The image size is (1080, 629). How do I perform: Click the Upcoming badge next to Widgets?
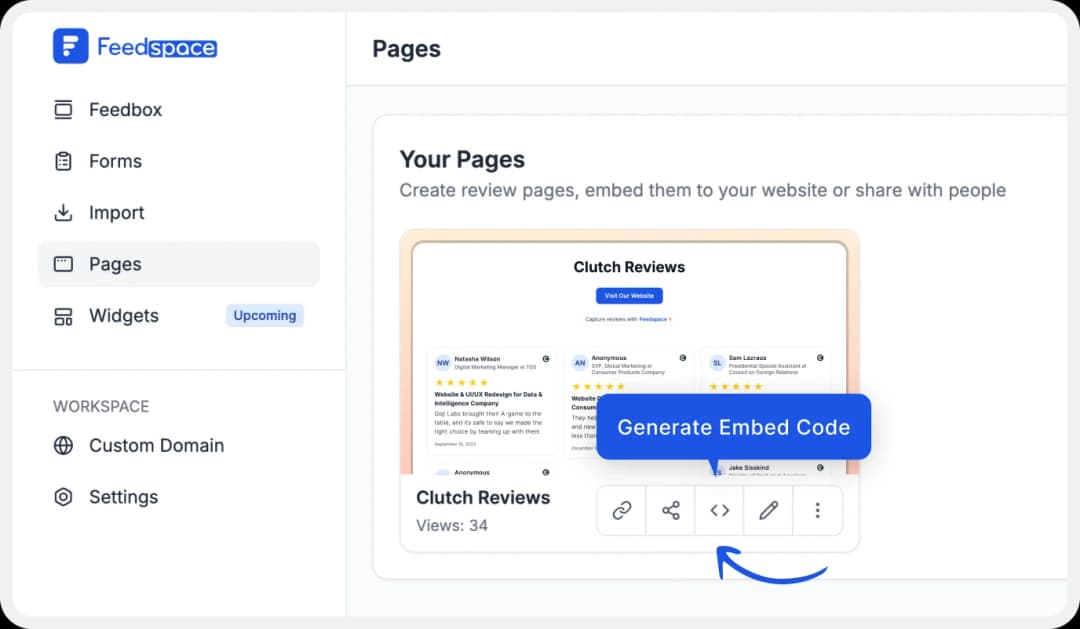tap(264, 315)
